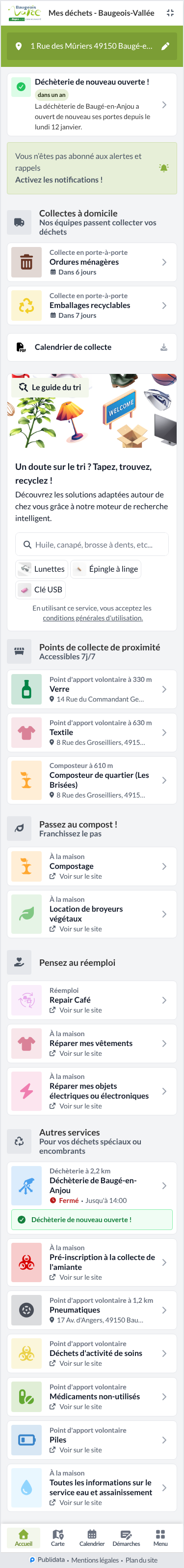
Task: Open the Démarches tab
Action: (126, 1537)
